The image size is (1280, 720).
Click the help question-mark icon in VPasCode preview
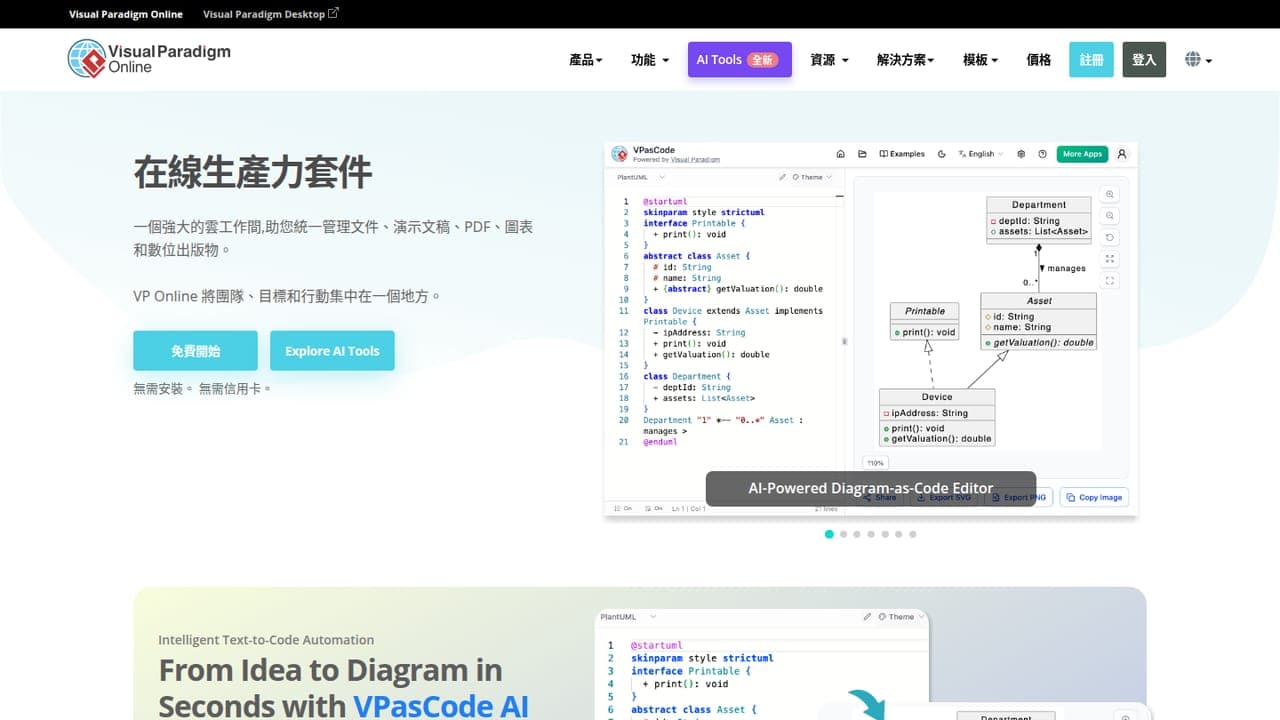coord(1042,154)
